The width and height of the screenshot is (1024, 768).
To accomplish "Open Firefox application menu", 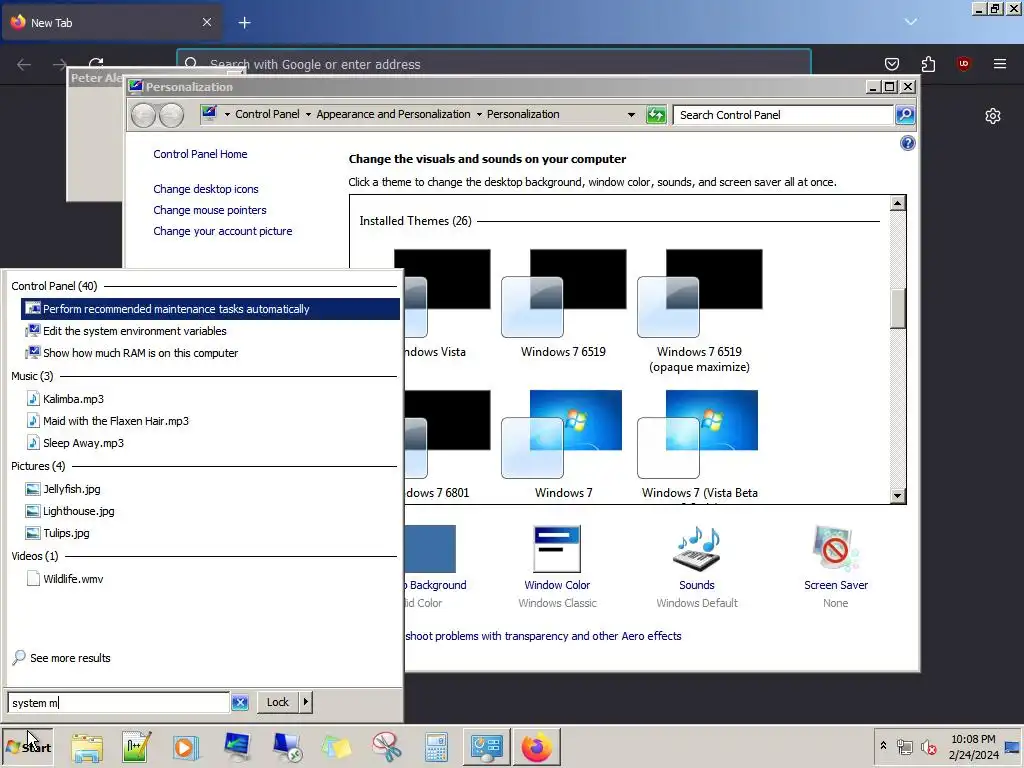I will pyautogui.click(x=999, y=63).
